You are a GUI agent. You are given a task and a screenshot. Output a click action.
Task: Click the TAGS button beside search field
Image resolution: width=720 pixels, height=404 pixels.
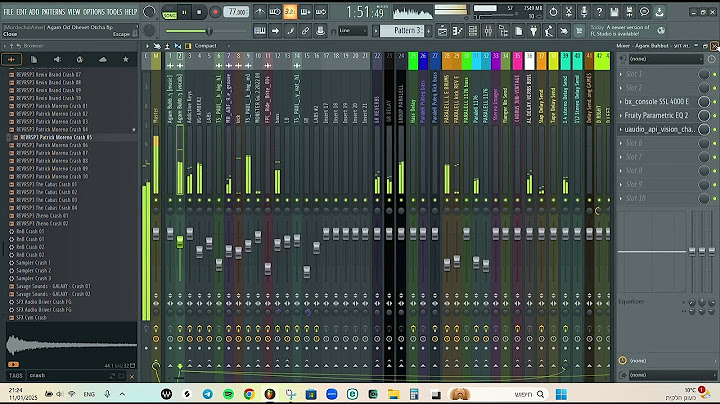[16, 376]
